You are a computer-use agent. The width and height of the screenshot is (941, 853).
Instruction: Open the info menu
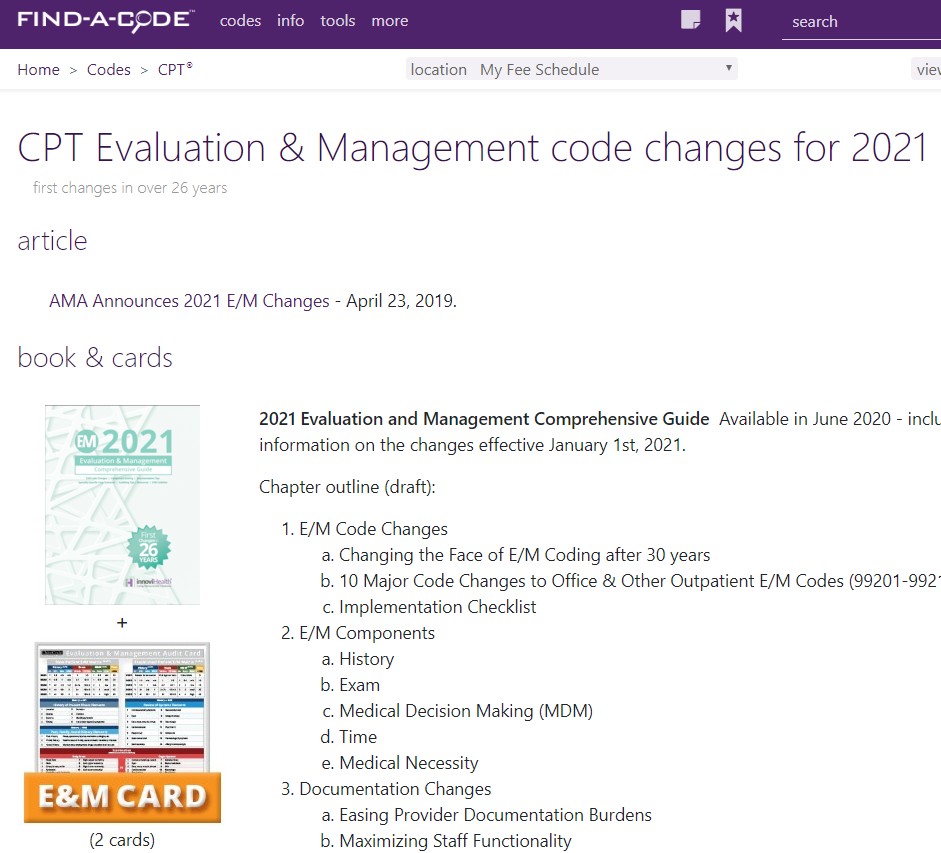[x=290, y=21]
